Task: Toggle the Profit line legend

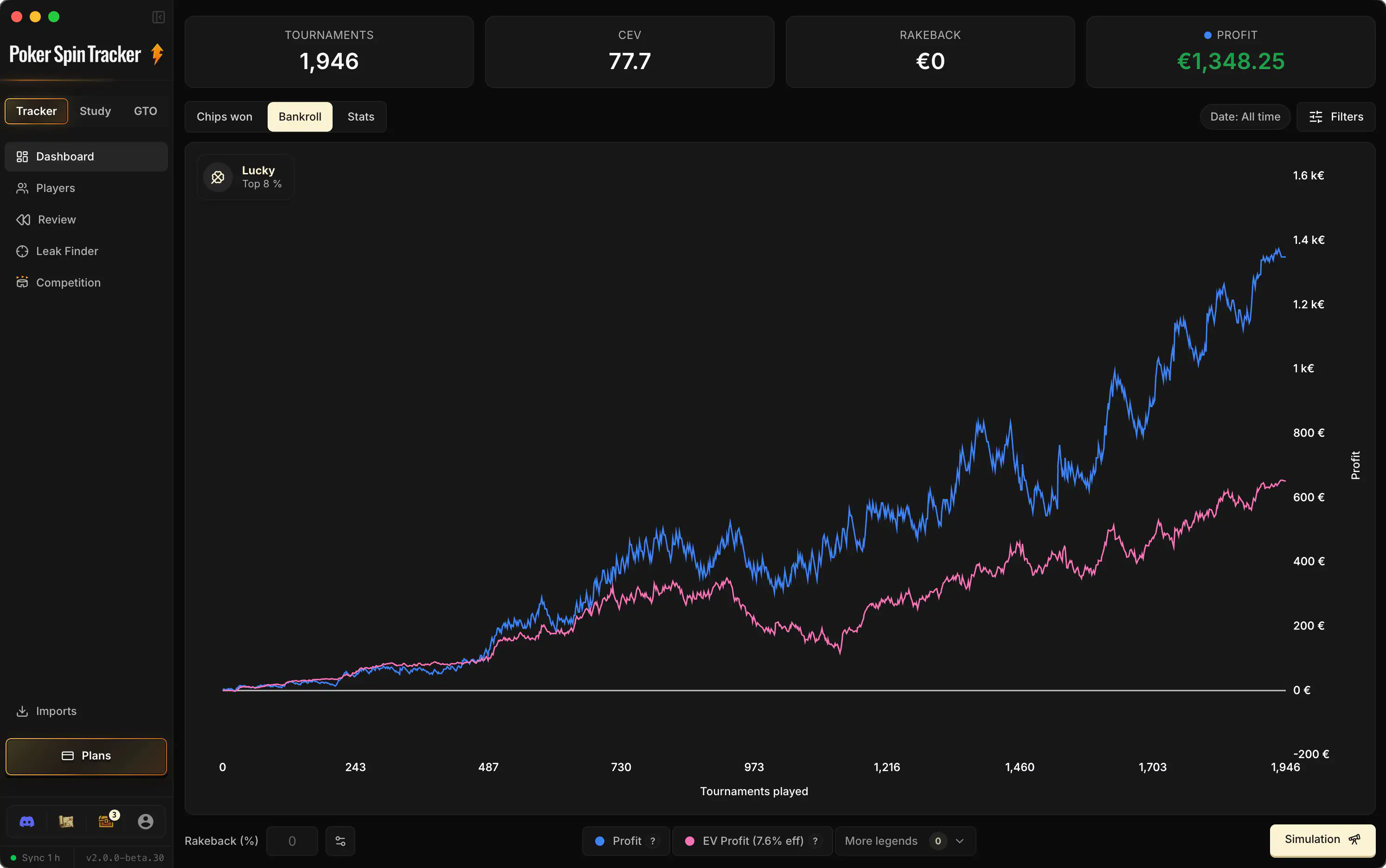Action: (x=626, y=841)
